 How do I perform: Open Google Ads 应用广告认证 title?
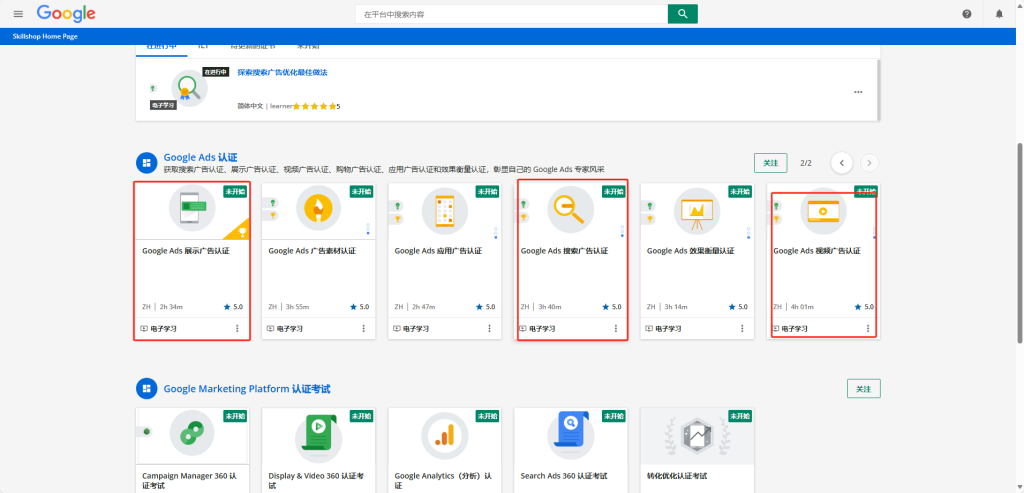(438, 251)
